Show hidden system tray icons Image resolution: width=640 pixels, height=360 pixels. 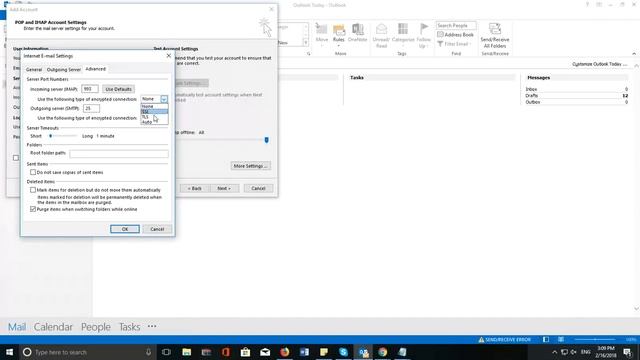point(554,352)
